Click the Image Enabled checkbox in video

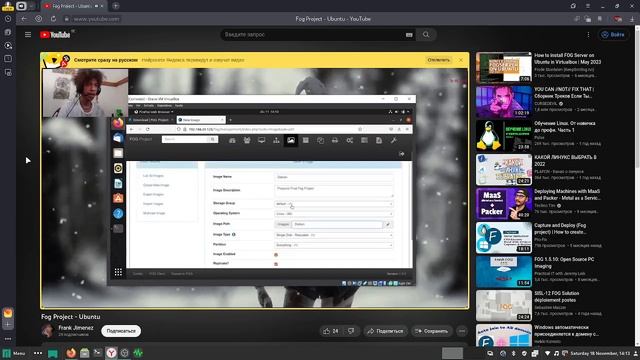(x=276, y=255)
